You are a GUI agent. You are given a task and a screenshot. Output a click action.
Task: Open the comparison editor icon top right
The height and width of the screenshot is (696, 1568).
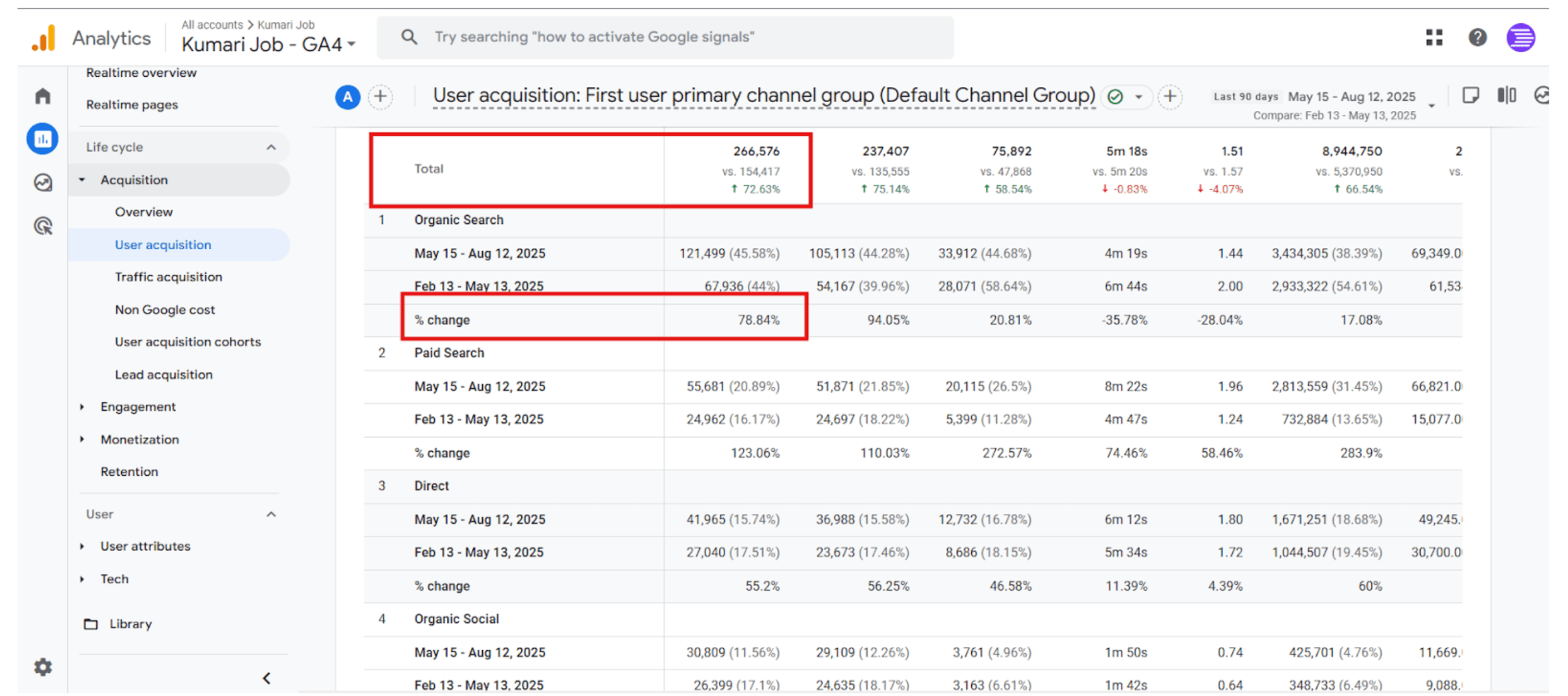(x=1507, y=96)
